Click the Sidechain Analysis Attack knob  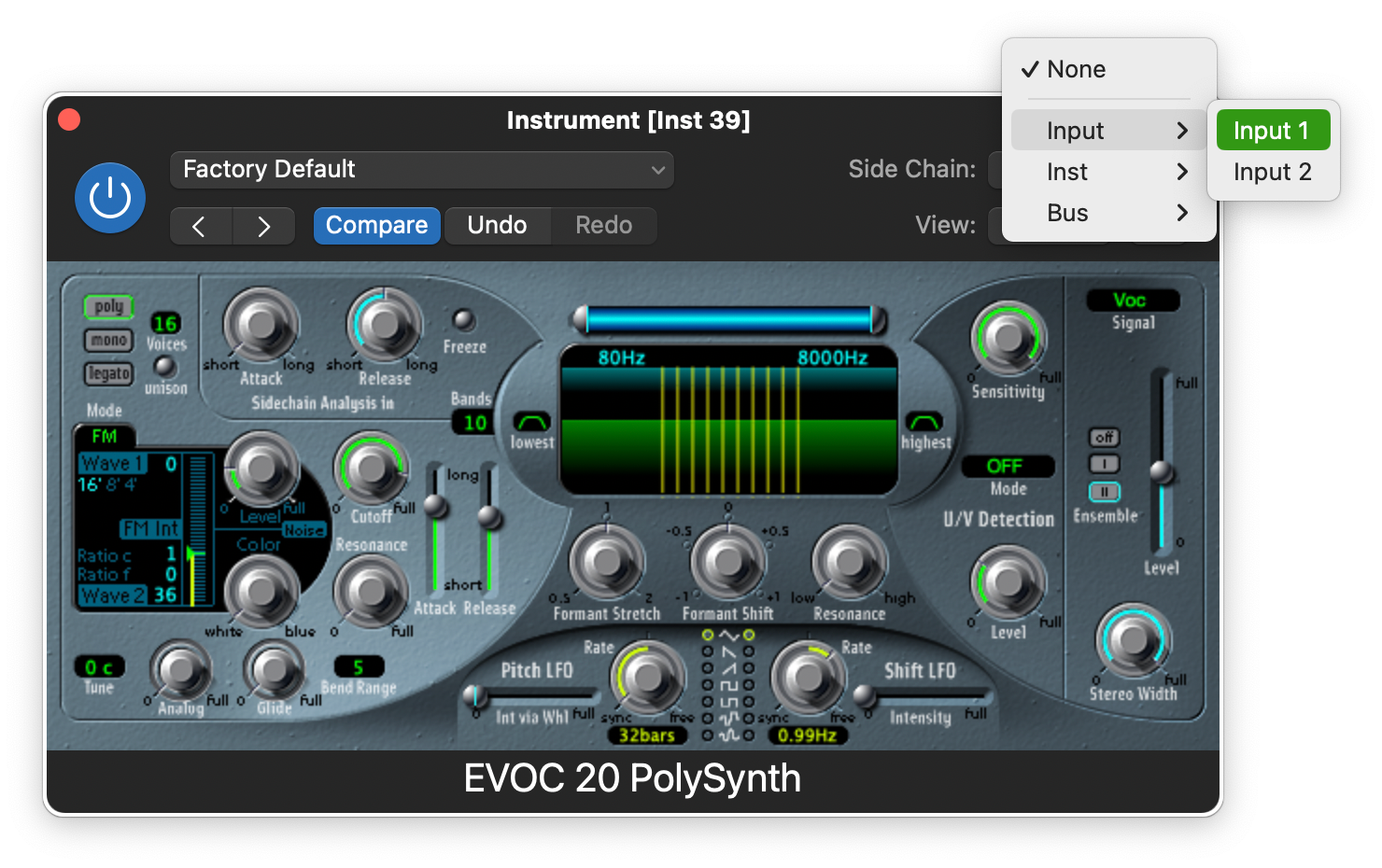tap(261, 325)
